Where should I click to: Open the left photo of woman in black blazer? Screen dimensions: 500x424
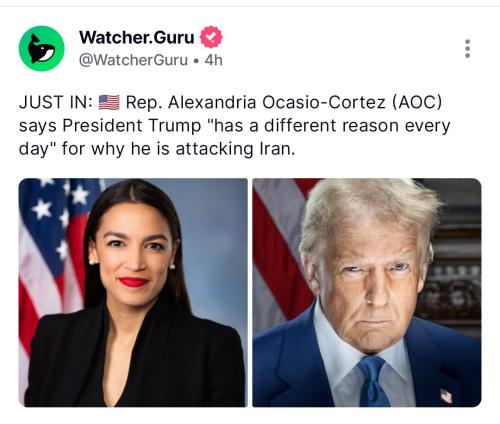pos(133,292)
